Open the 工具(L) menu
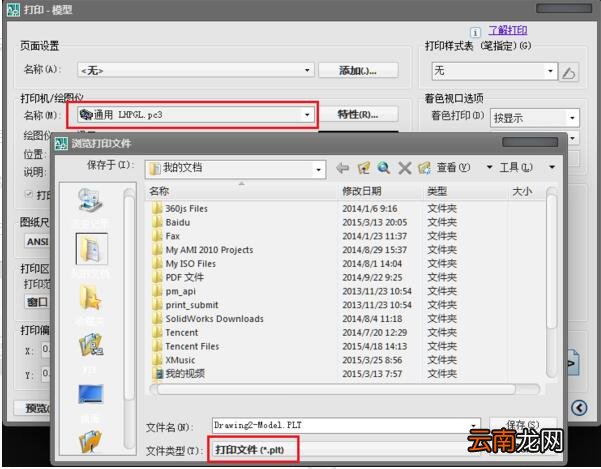The image size is (601, 469). [x=516, y=167]
